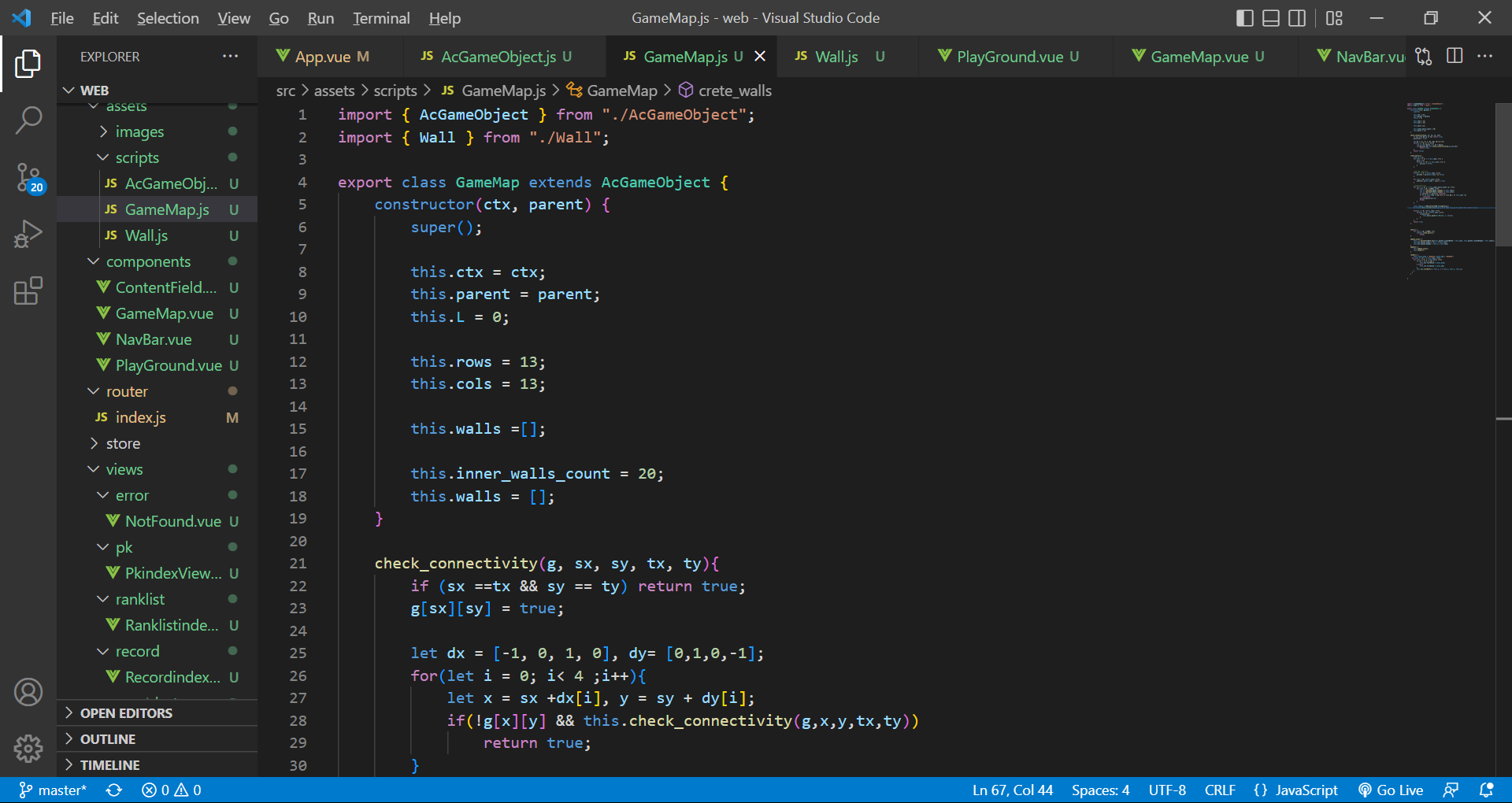Click the master* branch indicator
1512x803 pixels.
pos(53,790)
